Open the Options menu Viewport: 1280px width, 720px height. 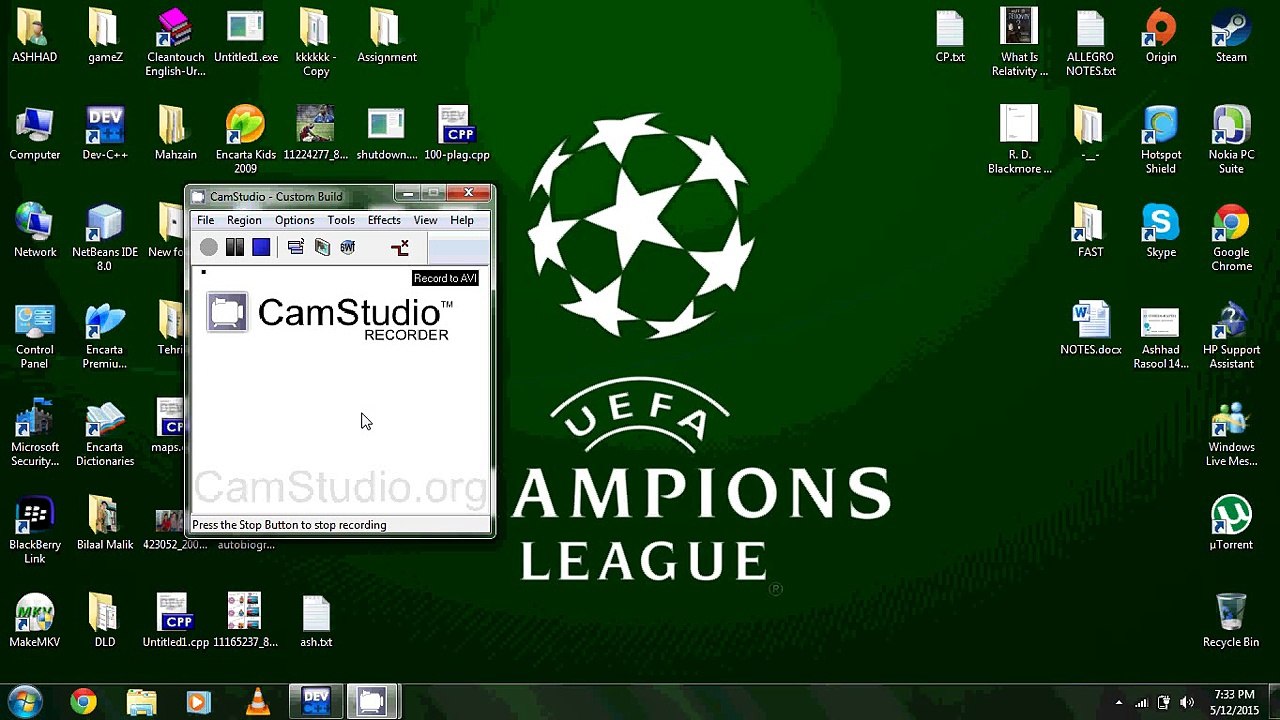click(x=294, y=220)
